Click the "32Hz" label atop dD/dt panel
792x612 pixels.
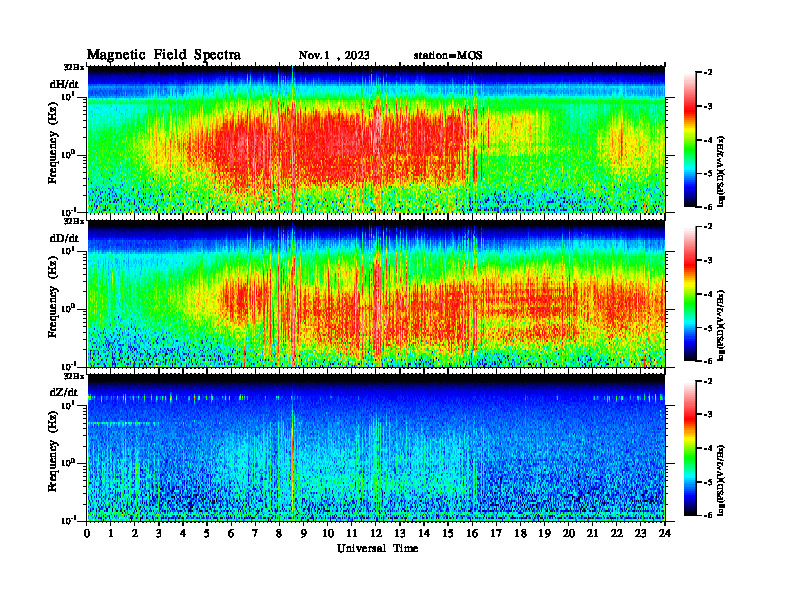[74, 221]
